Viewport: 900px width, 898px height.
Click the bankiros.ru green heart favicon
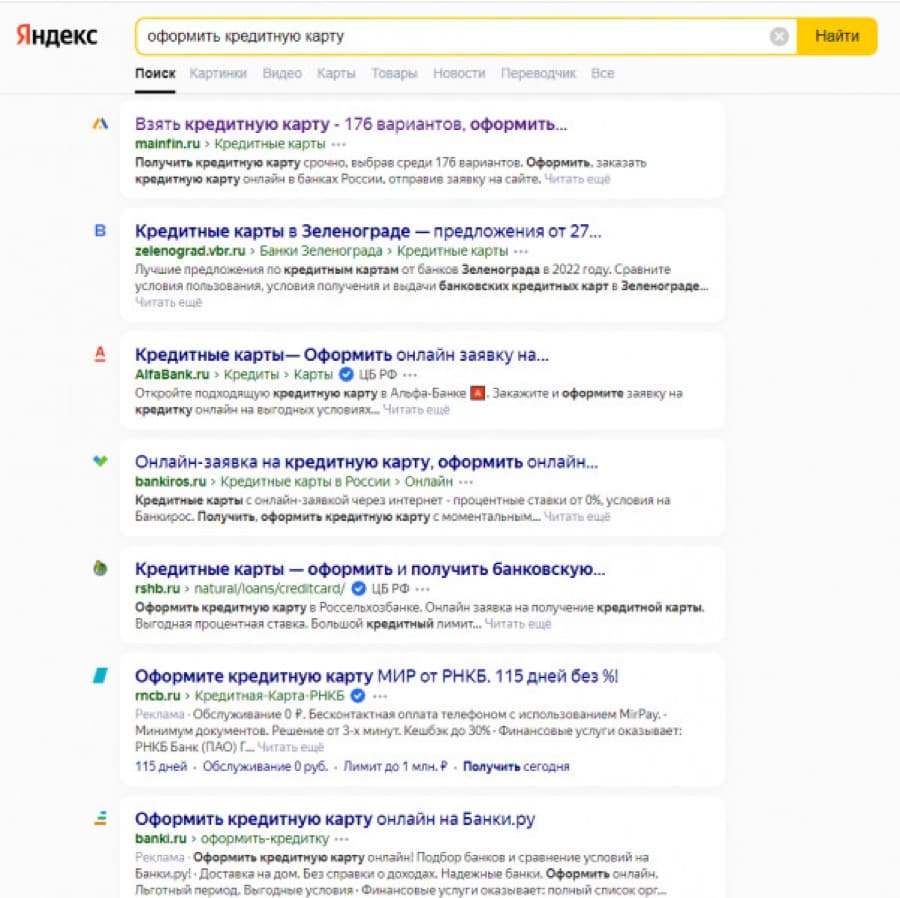coord(100,460)
